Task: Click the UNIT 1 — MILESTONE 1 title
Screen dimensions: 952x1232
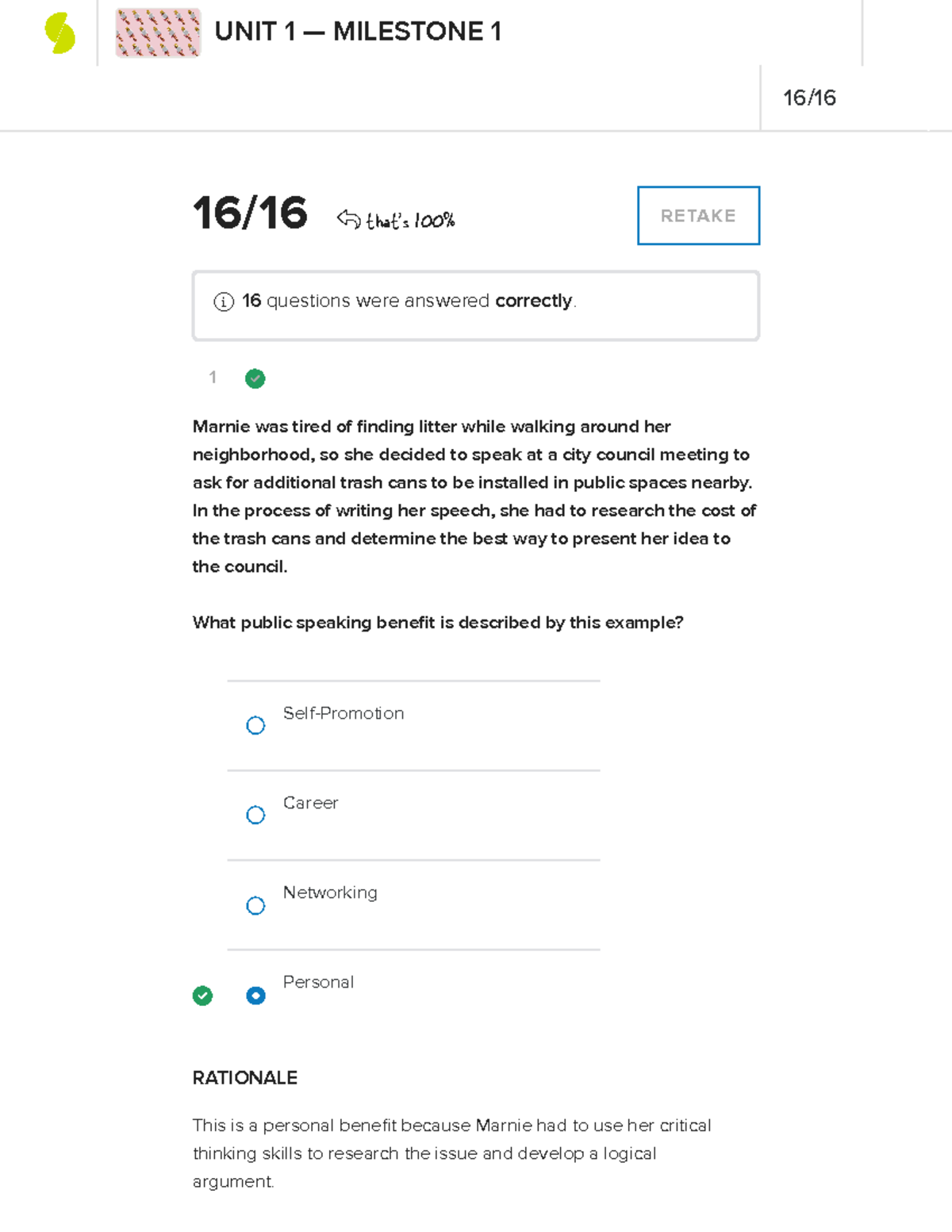Action: (358, 32)
